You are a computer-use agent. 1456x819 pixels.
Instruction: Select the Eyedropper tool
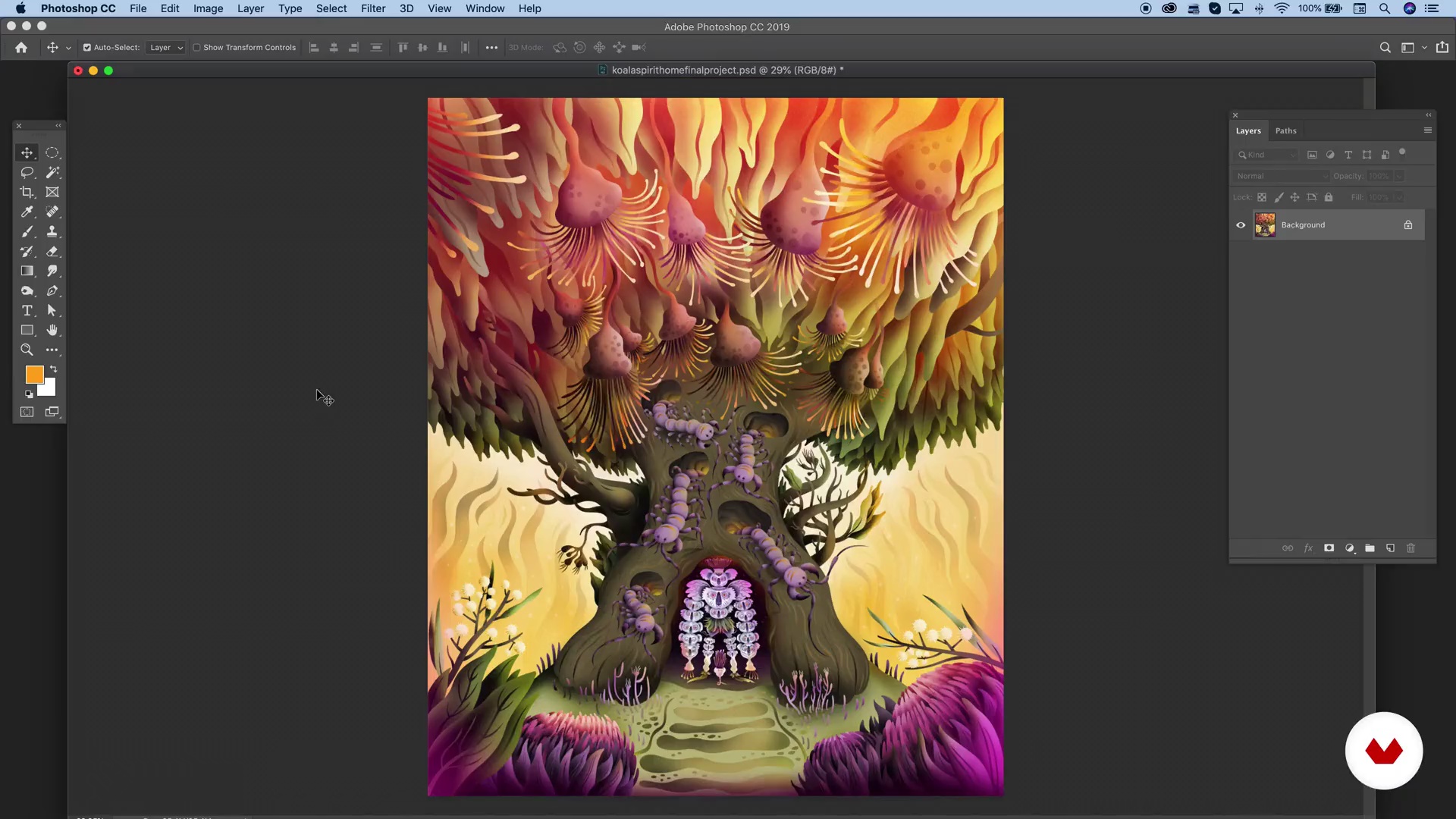27,212
